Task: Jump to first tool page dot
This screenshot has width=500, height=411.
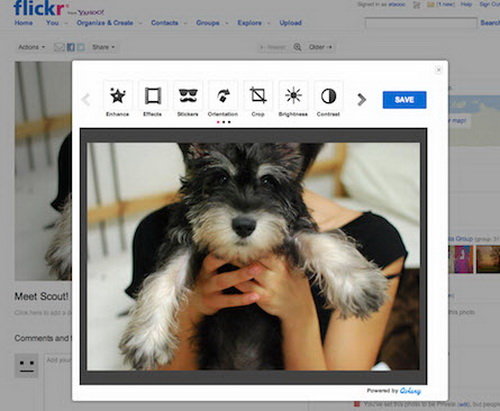Action: [218, 122]
